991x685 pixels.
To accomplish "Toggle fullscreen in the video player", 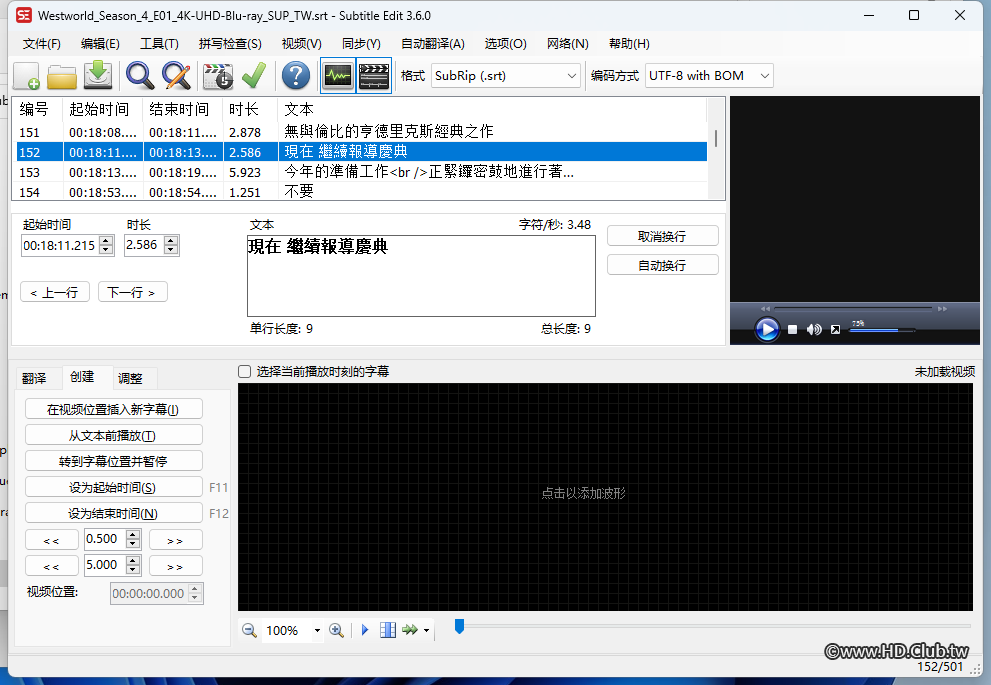I will (x=836, y=329).
